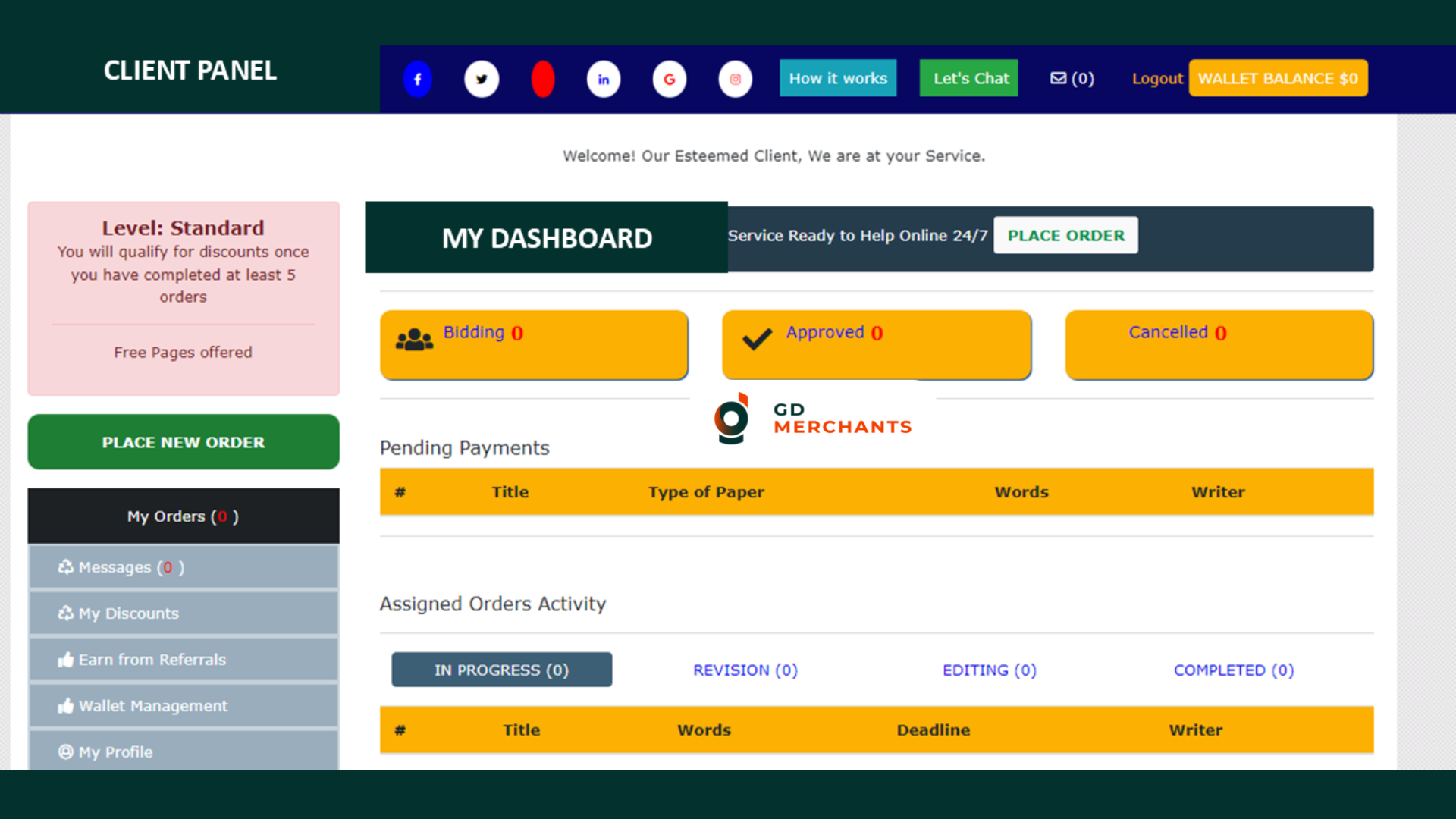1456x819 pixels.
Task: Open Let's Chat
Action: (x=968, y=78)
